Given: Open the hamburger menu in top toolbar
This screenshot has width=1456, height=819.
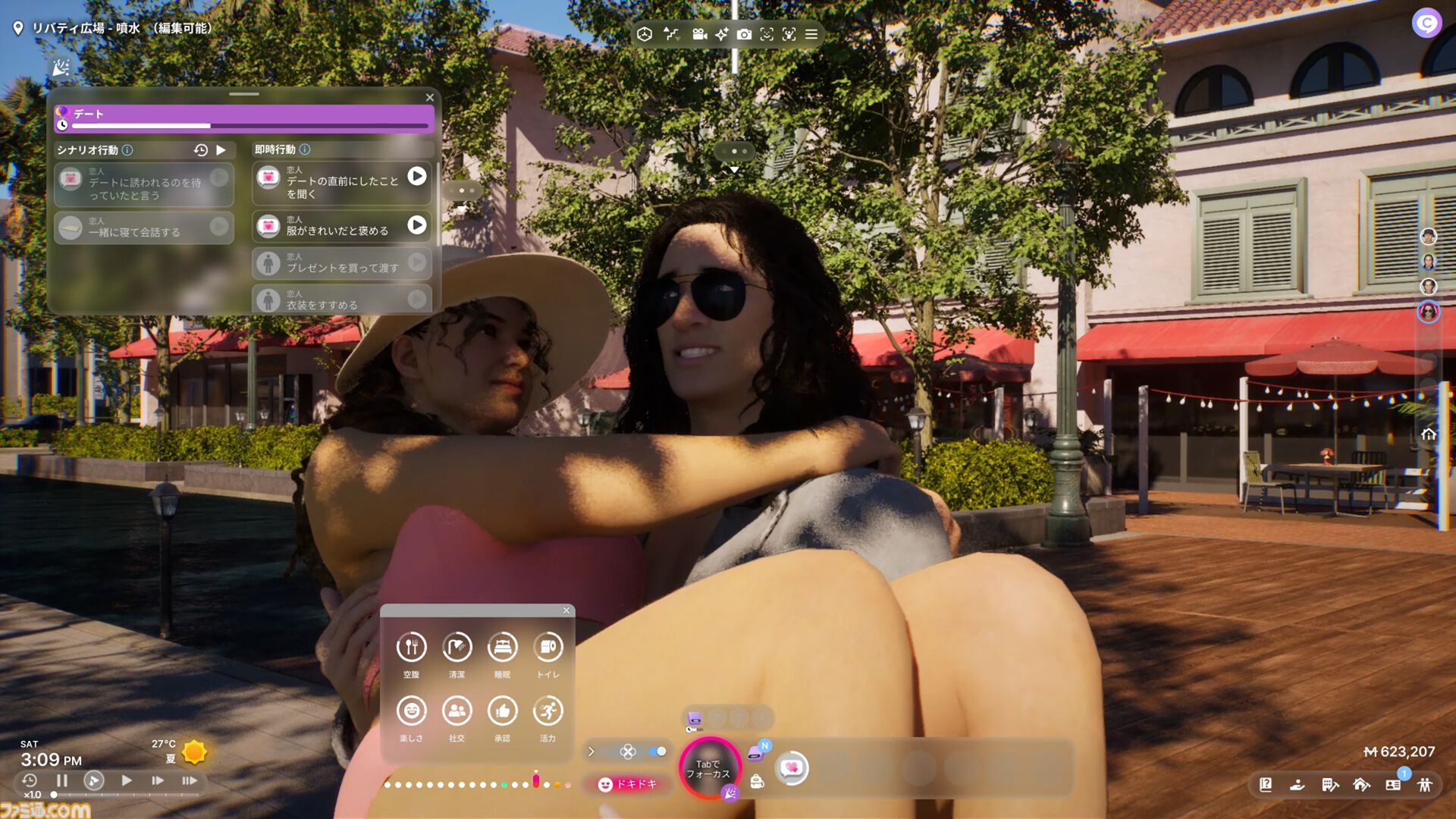Looking at the screenshot, I should (811, 34).
